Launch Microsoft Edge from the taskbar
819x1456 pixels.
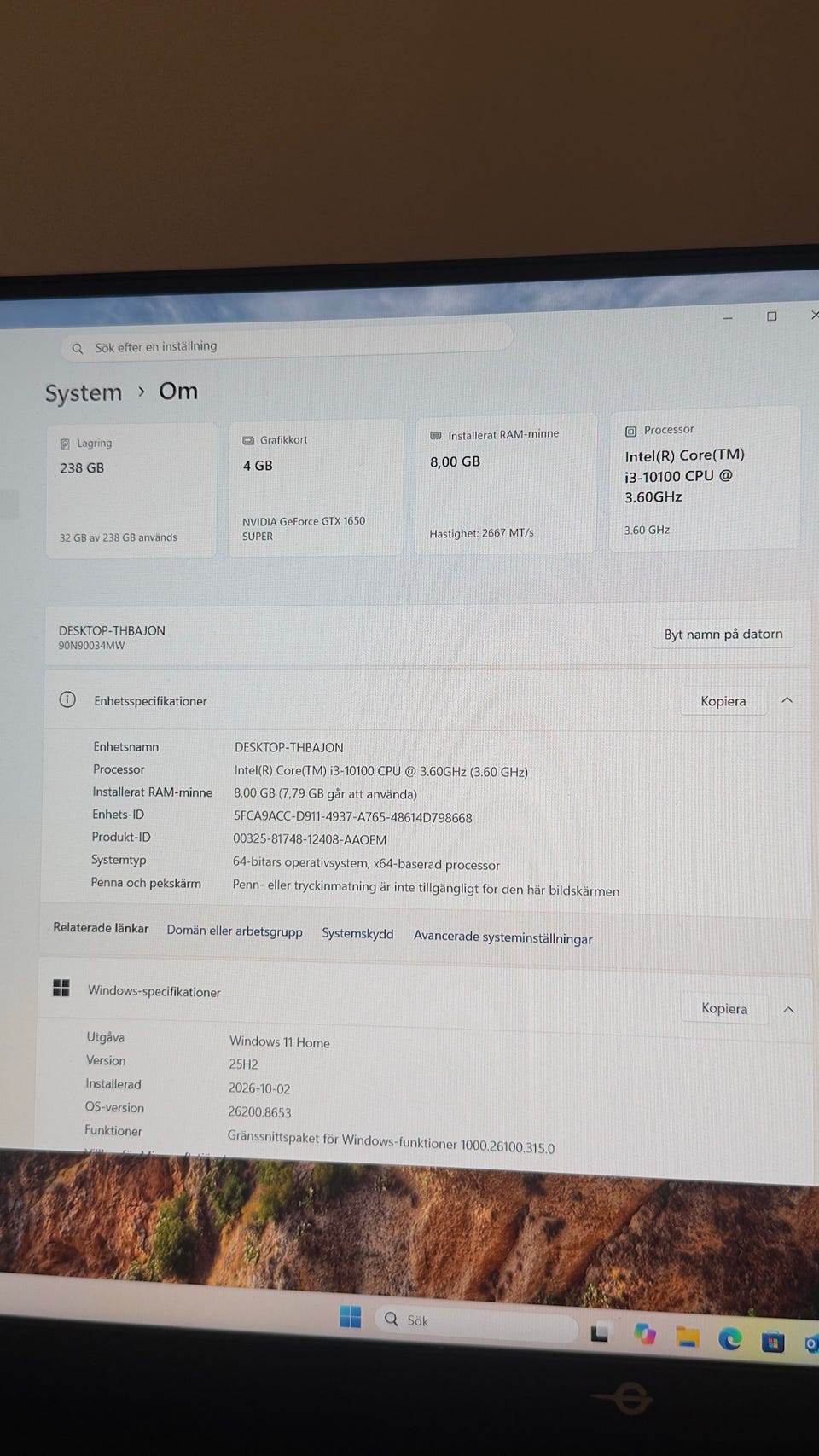[729, 1339]
